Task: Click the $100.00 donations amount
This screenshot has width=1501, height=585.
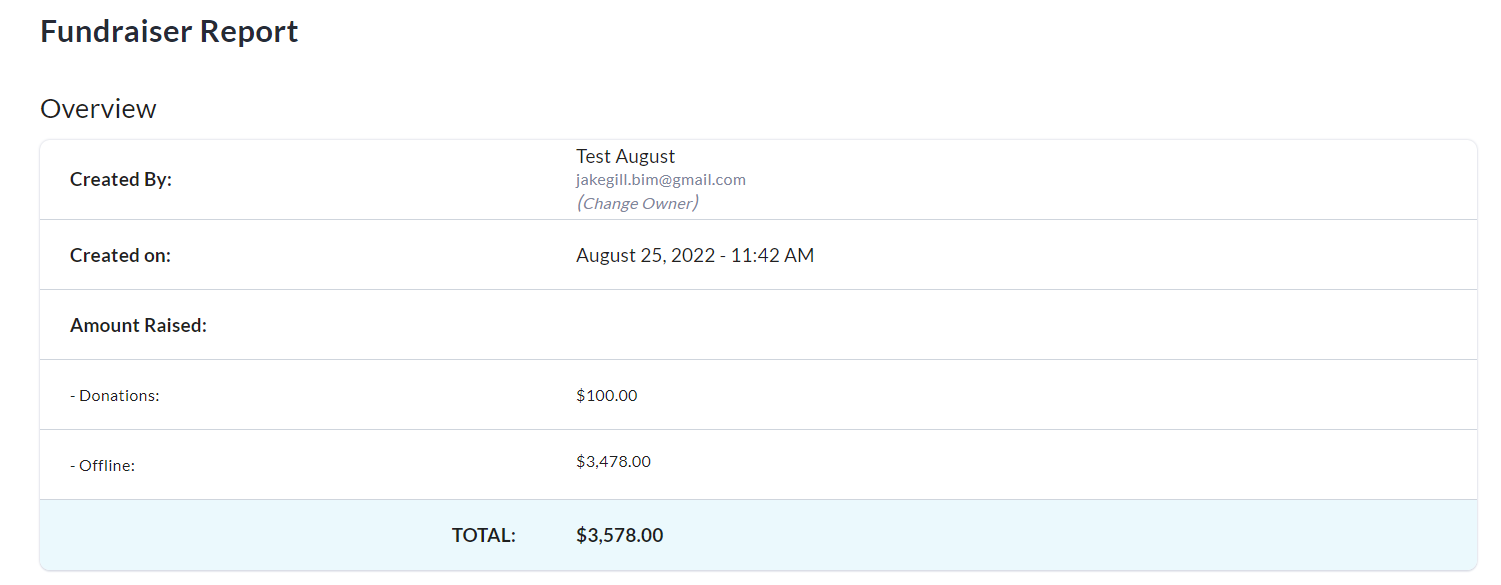Action: pyautogui.click(x=606, y=395)
